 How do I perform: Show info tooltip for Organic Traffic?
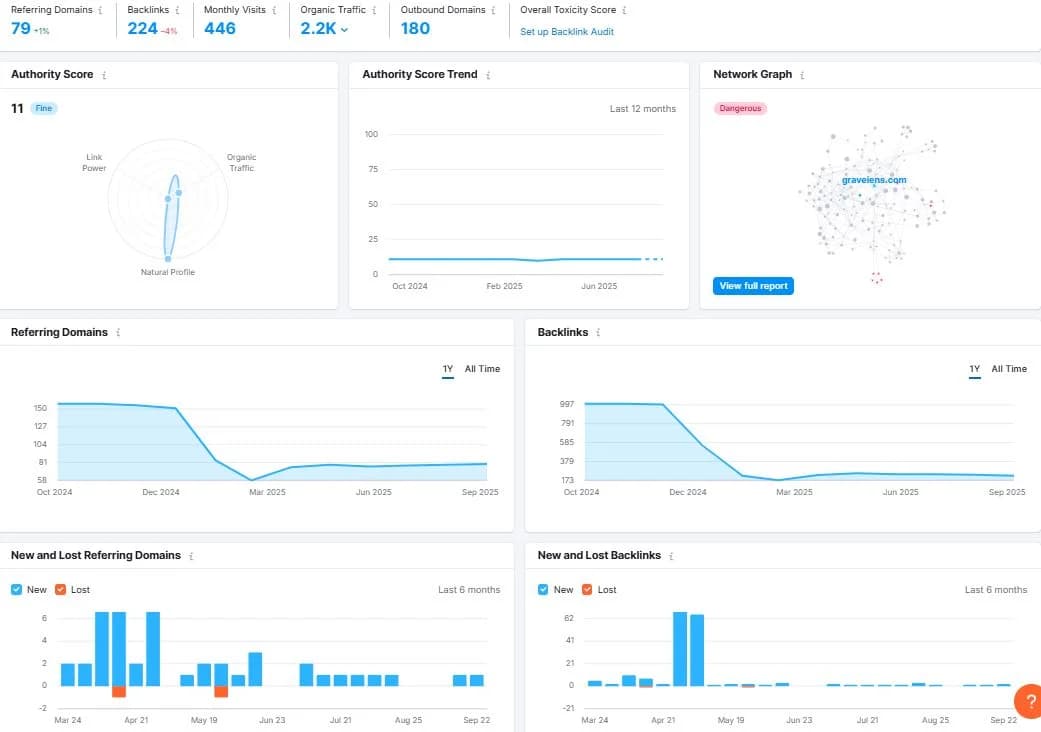point(374,10)
